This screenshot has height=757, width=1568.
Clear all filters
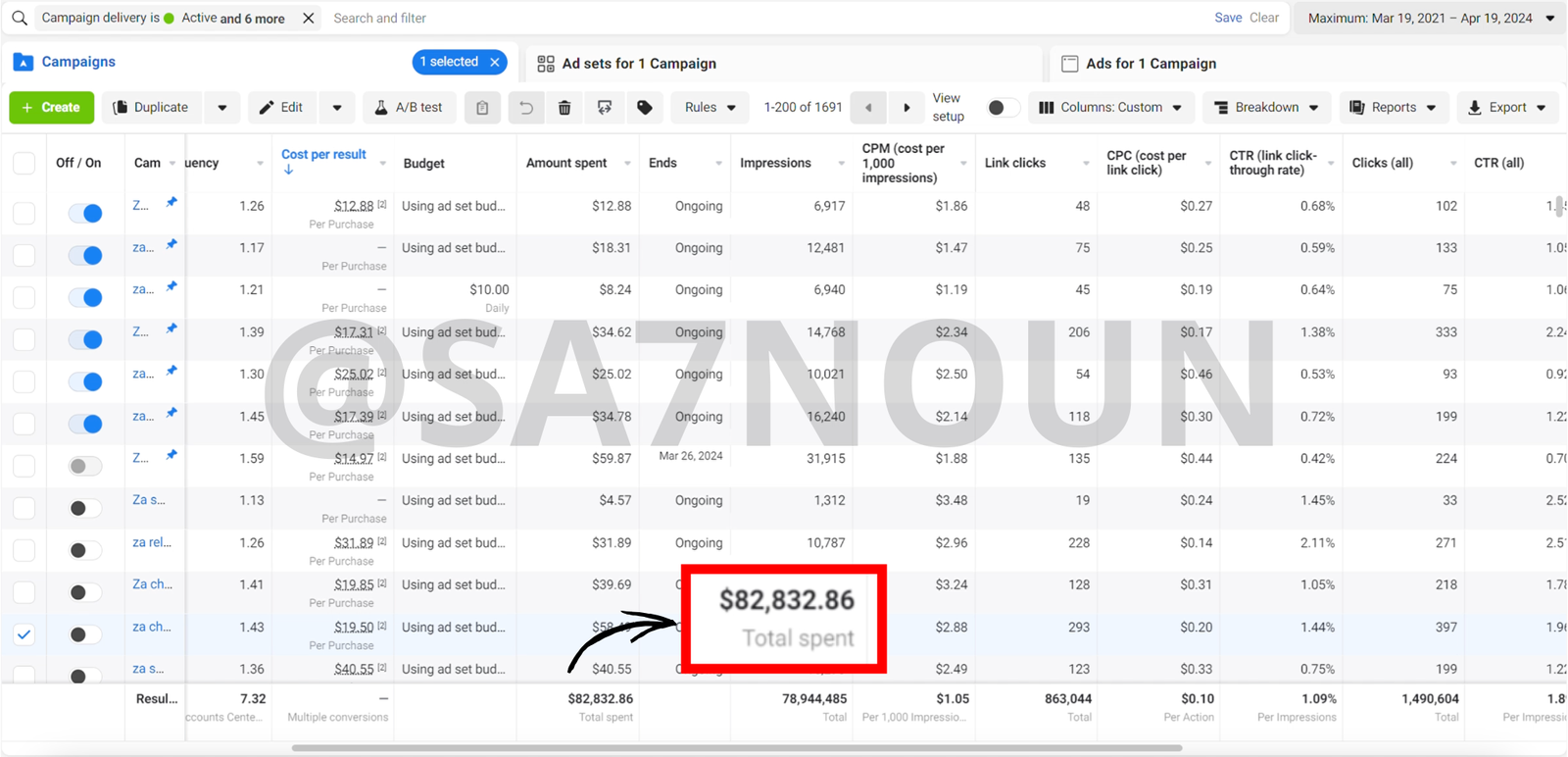click(1264, 18)
